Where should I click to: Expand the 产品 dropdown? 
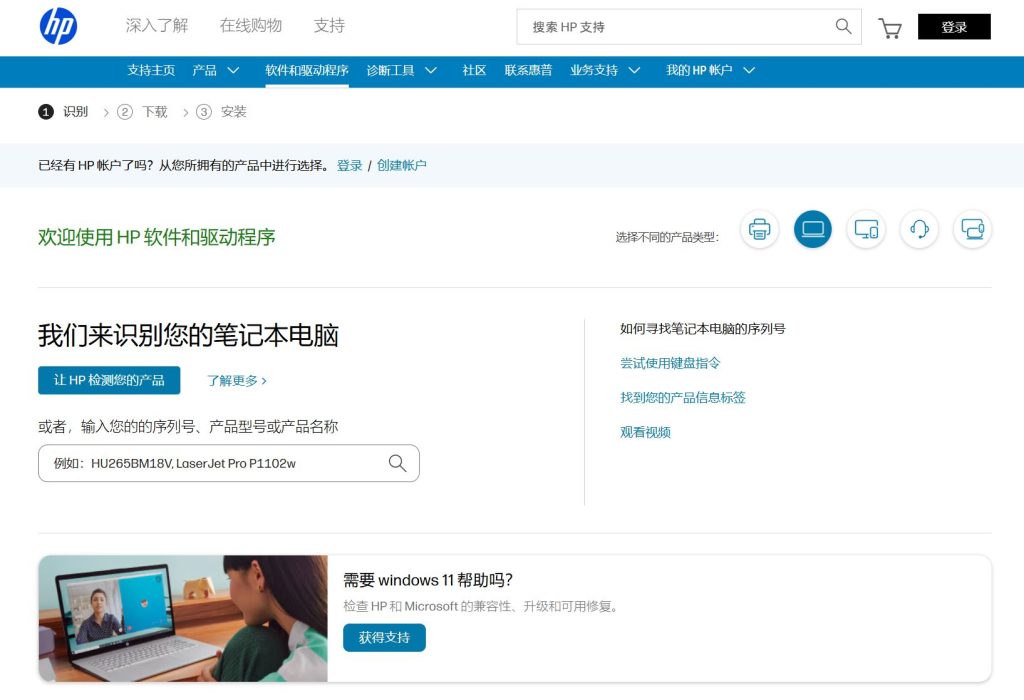point(216,71)
